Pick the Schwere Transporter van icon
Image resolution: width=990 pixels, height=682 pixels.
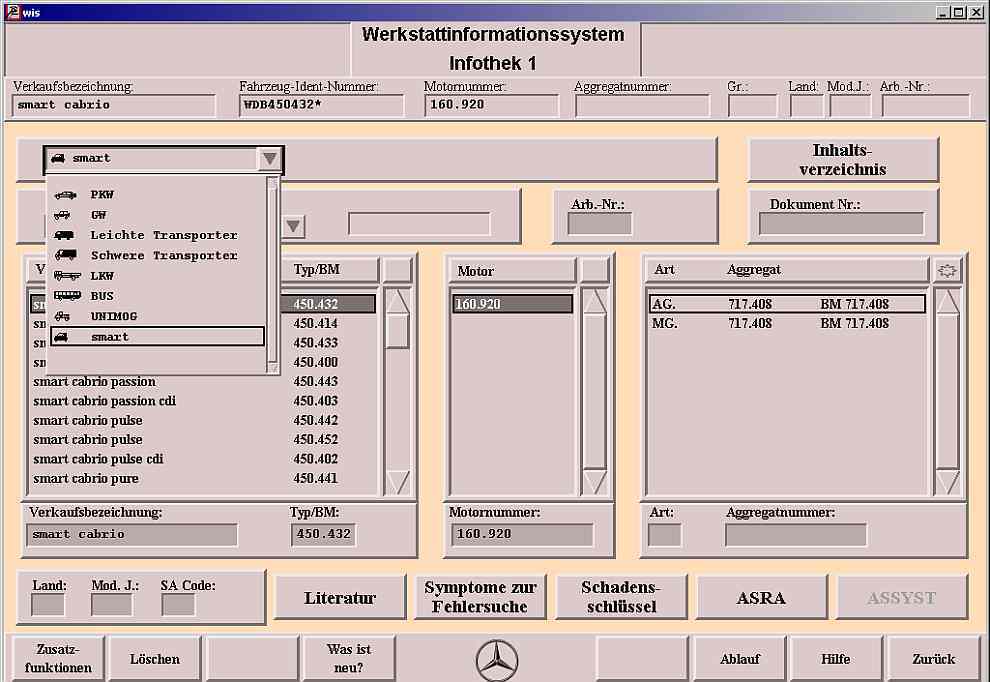66,255
